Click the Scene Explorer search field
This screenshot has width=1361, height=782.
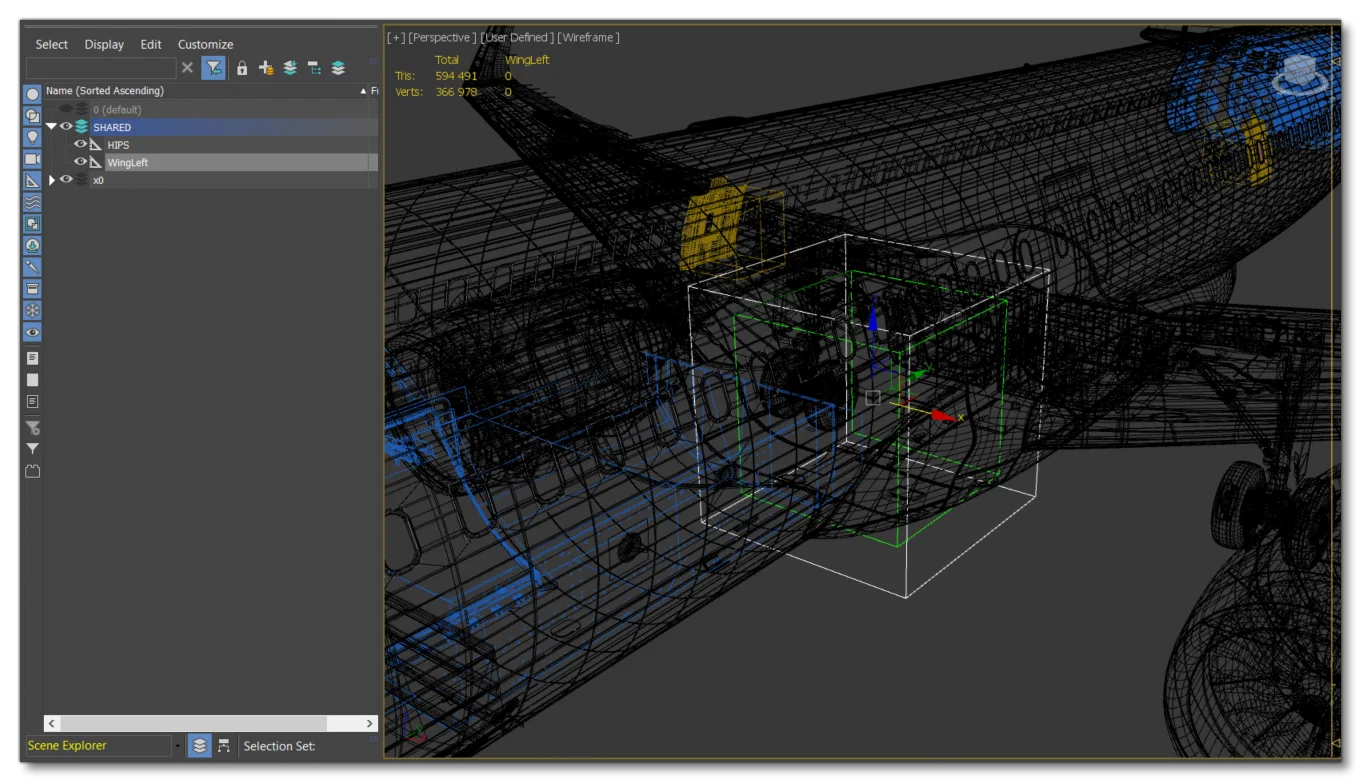100,68
